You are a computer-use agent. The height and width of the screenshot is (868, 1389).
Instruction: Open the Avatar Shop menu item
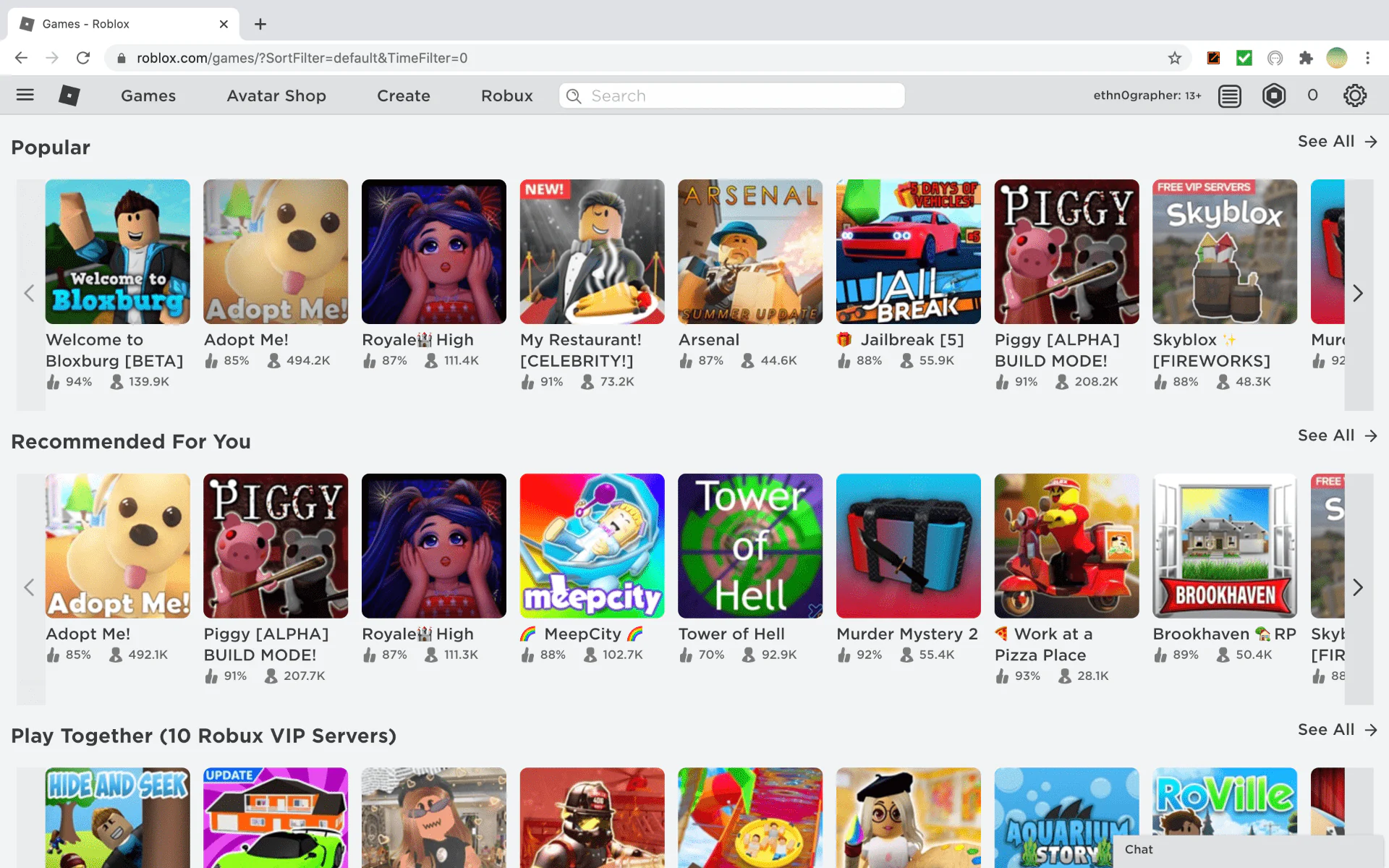(276, 95)
